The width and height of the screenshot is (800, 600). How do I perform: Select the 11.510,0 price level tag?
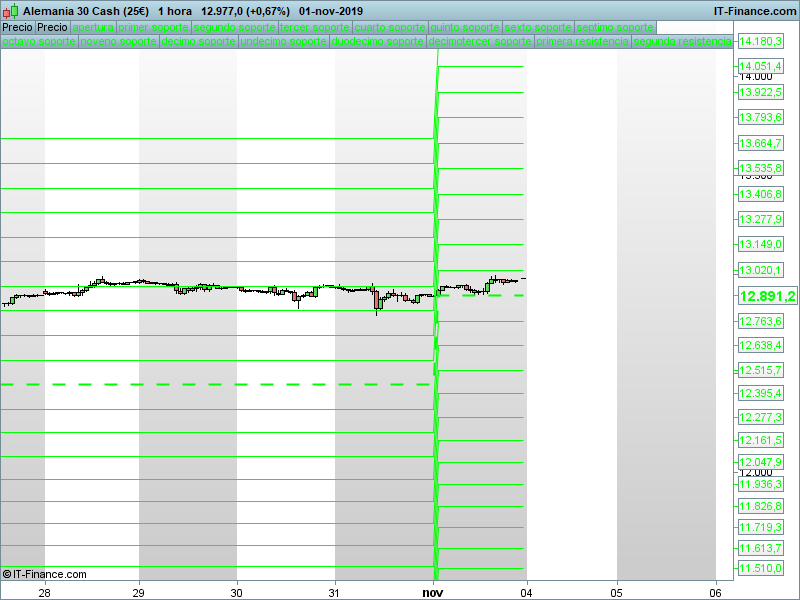(760, 569)
